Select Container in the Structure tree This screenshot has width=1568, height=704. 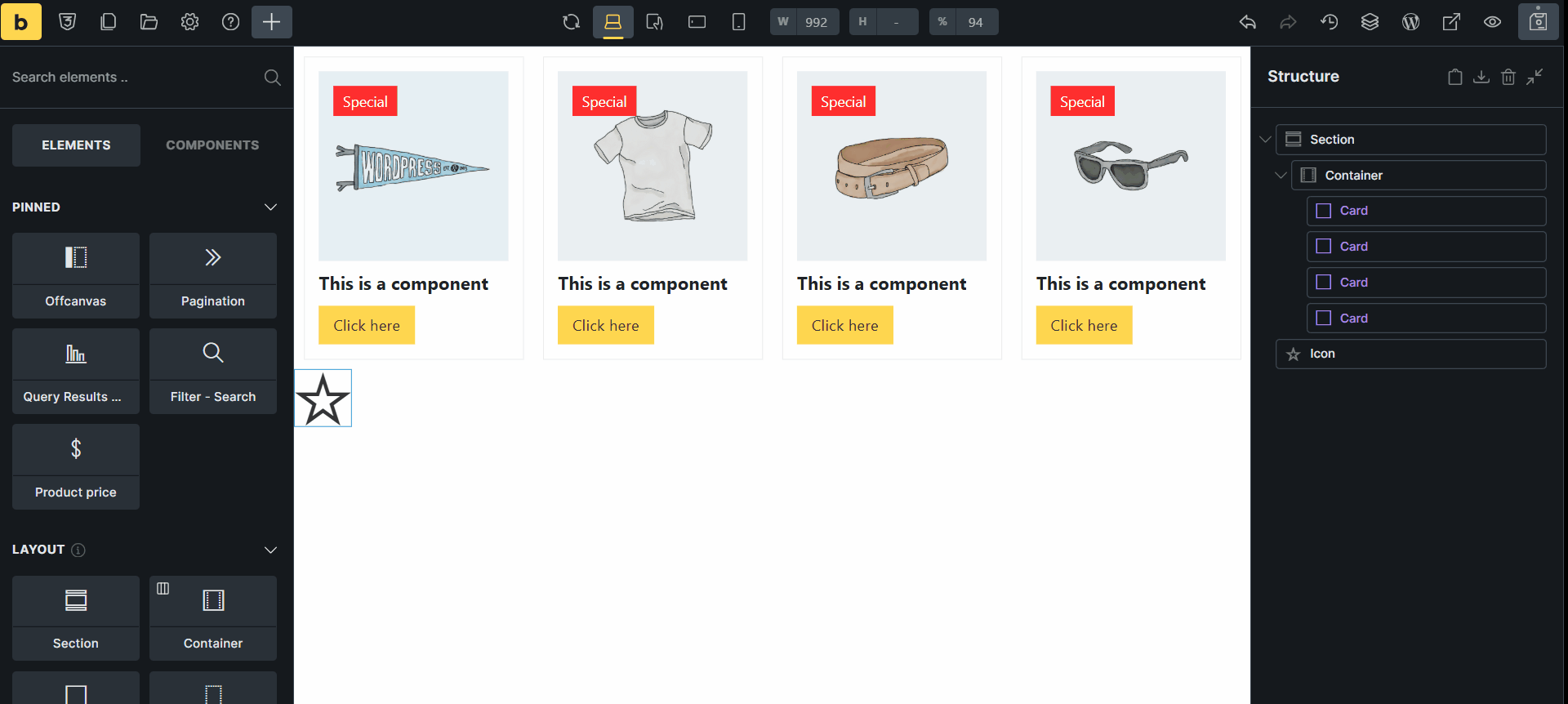(1419, 176)
